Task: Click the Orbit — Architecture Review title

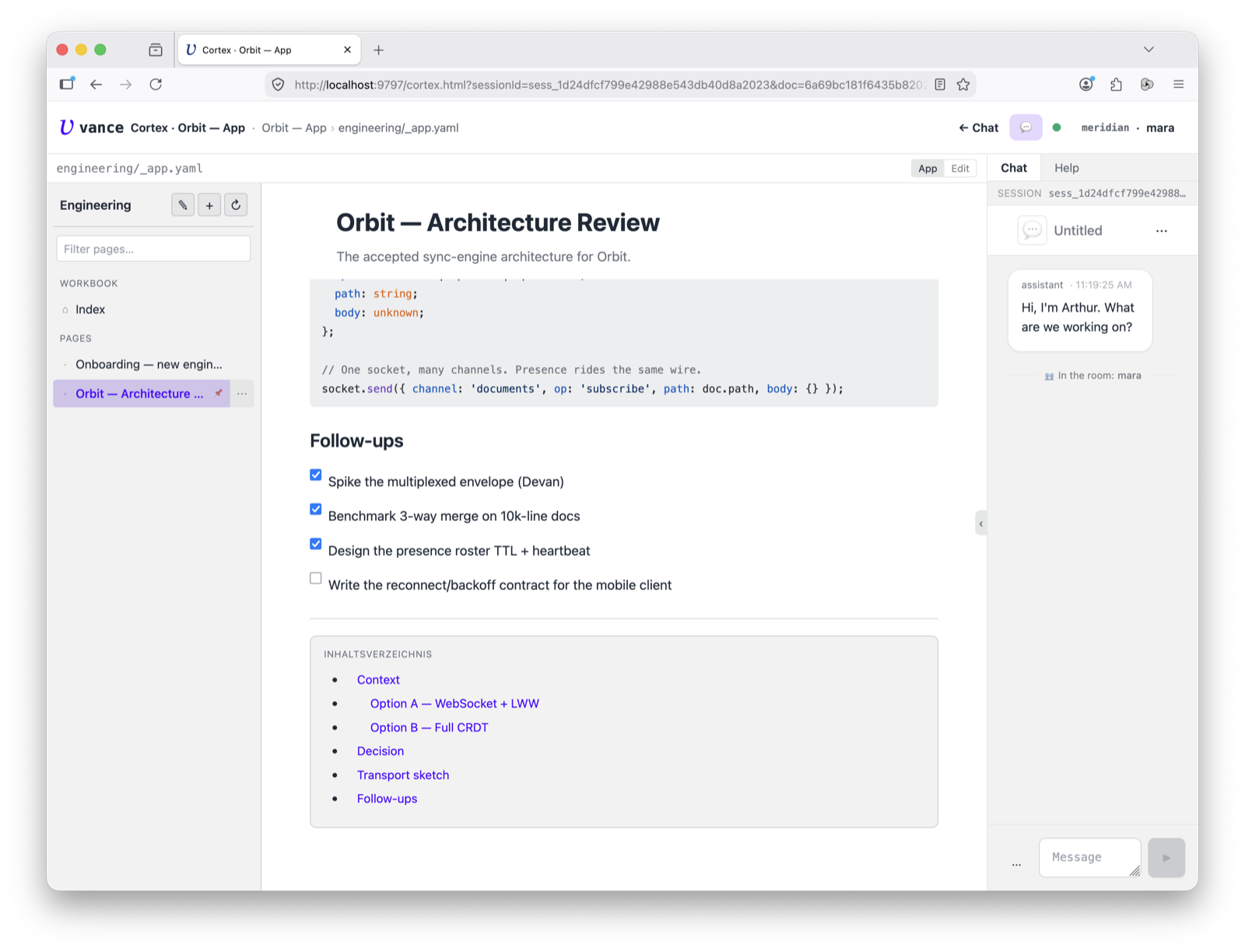Action: tap(498, 223)
